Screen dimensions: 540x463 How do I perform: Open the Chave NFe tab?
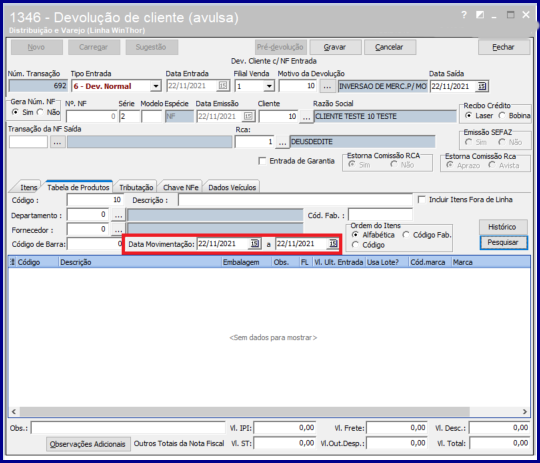pyautogui.click(x=181, y=187)
